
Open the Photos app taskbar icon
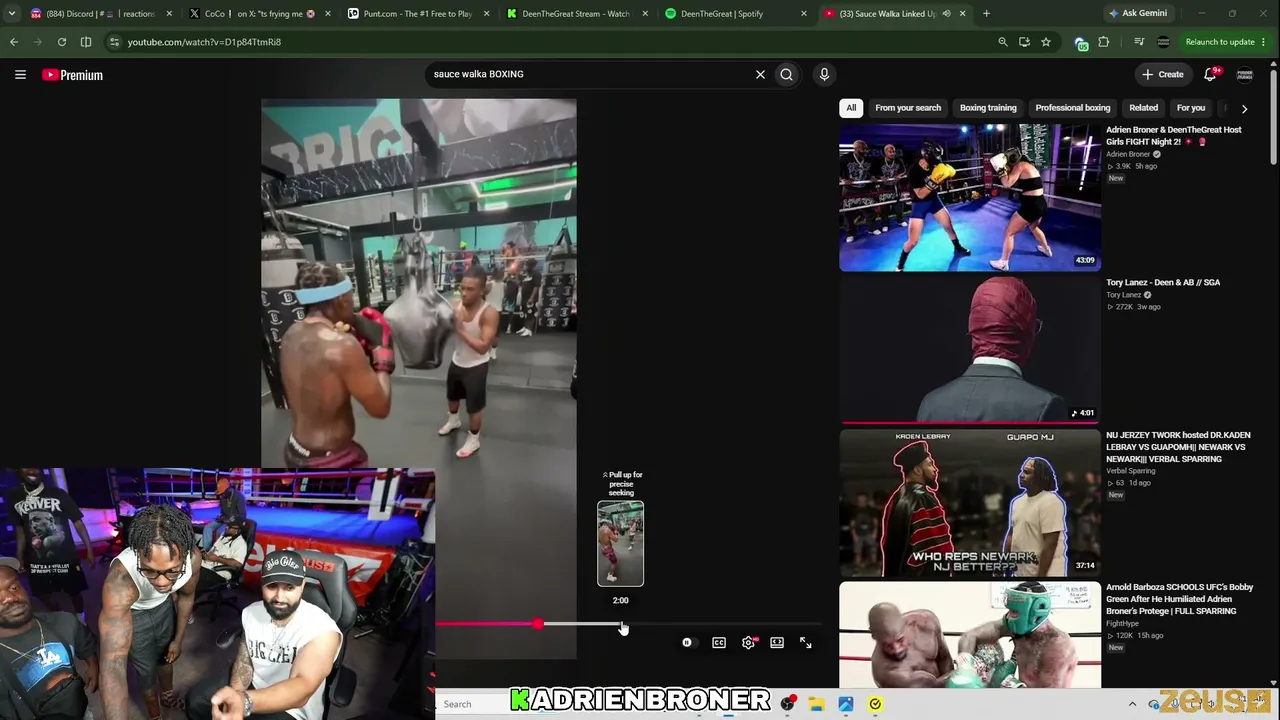pyautogui.click(x=846, y=704)
